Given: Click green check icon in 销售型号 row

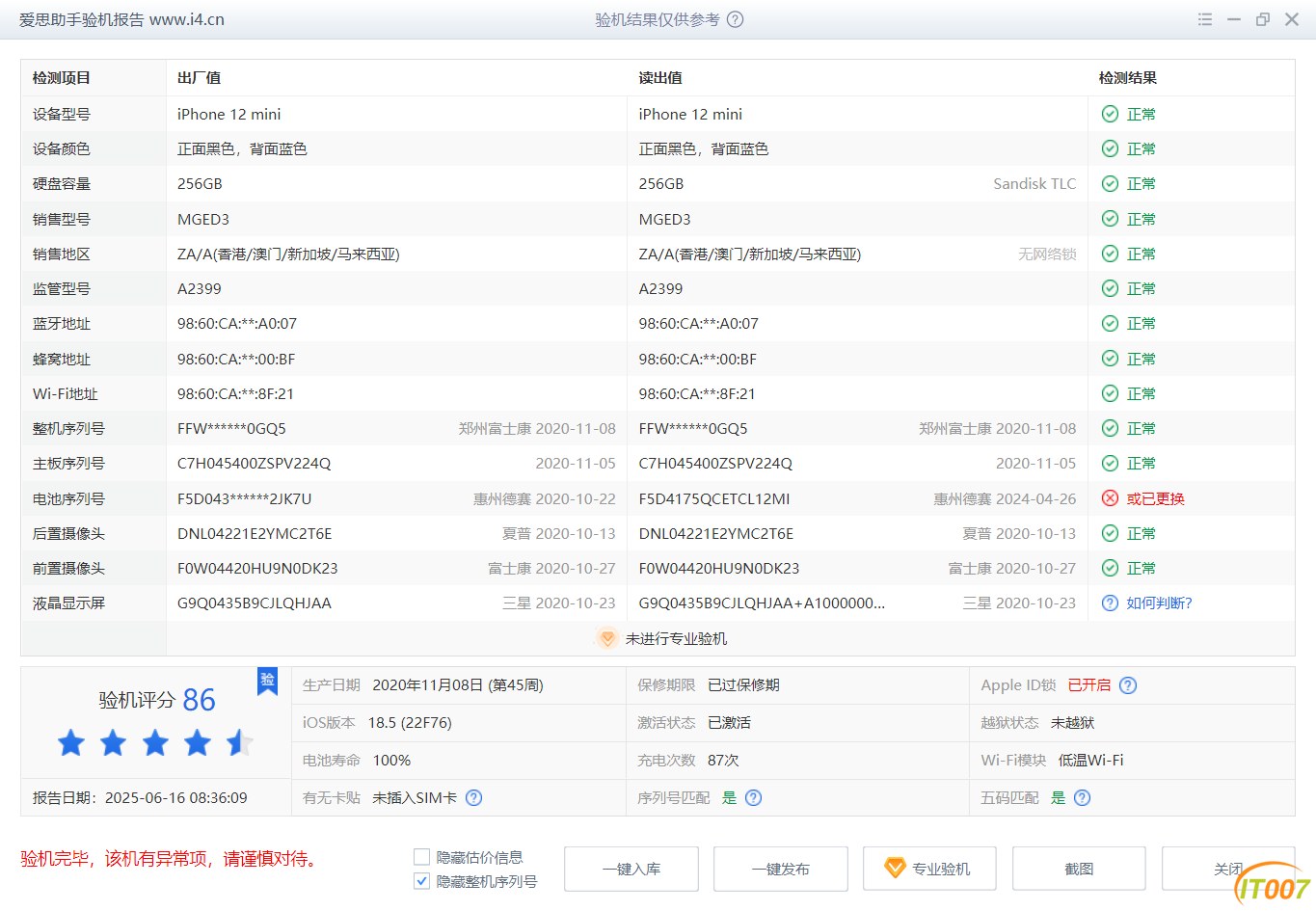Looking at the screenshot, I should tap(1110, 219).
